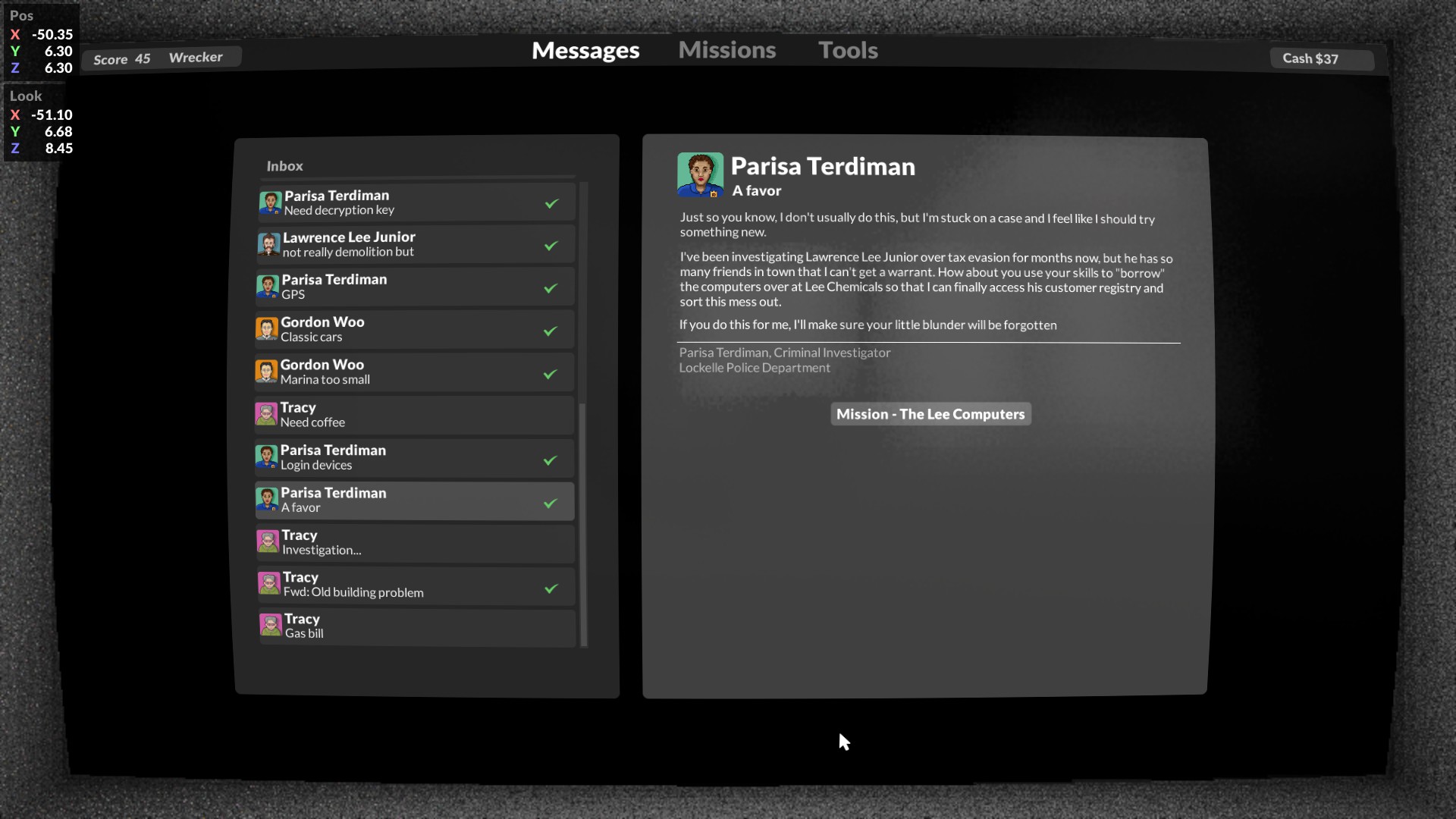This screenshot has width=1456, height=819.
Task: Click checkmark on A favor row
Action: click(551, 503)
